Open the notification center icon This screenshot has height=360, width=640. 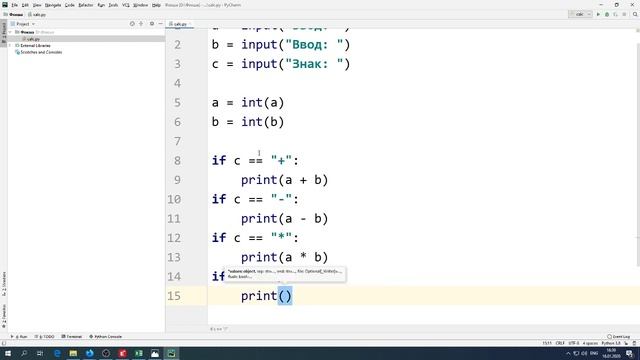[629, 353]
